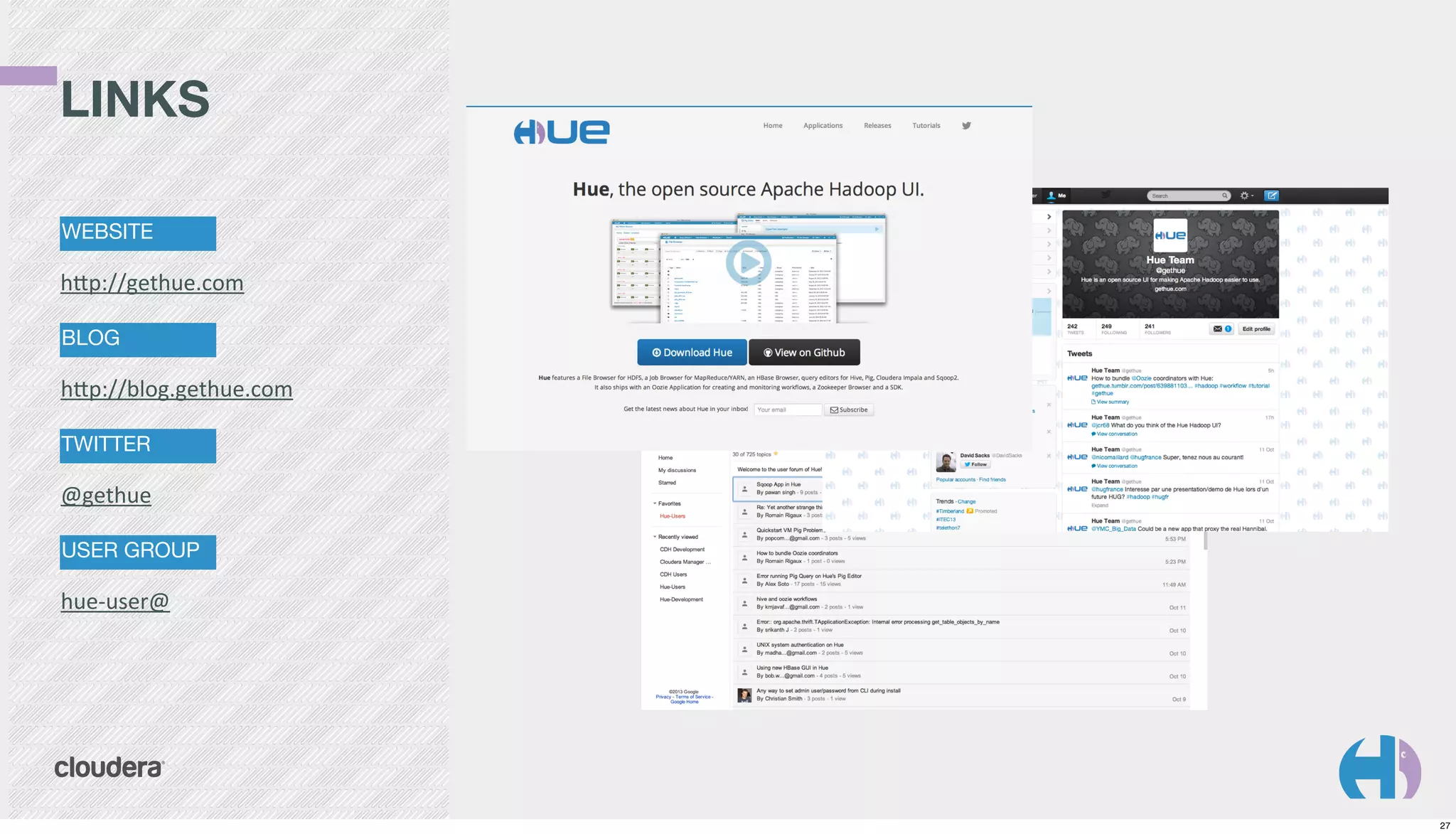Click the Hue Team profile avatar
Image resolution: width=1456 pixels, height=834 pixels.
pos(1170,235)
